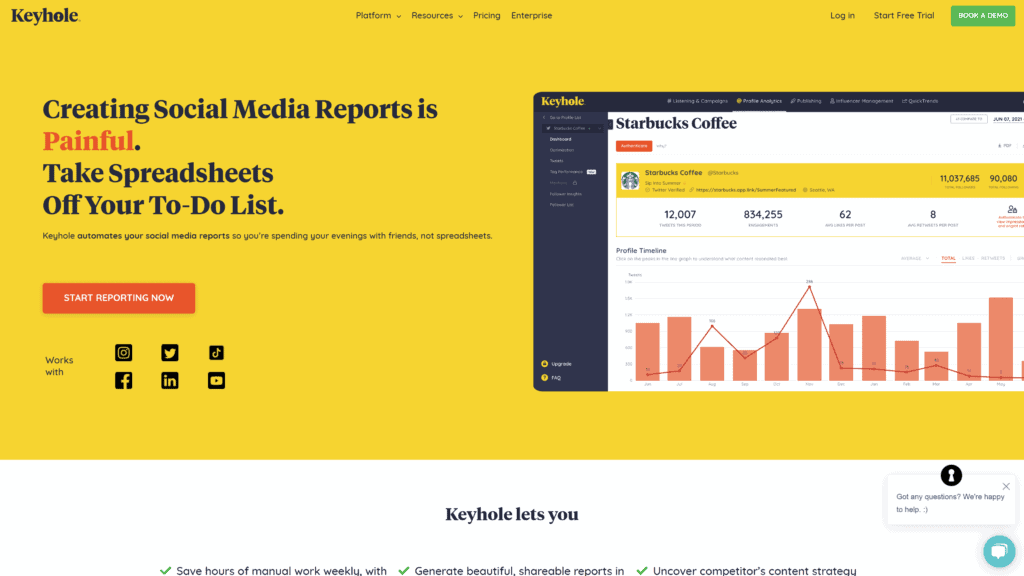Click the "Got any questions?" chat message
The height and width of the screenshot is (576, 1024).
tap(950, 503)
